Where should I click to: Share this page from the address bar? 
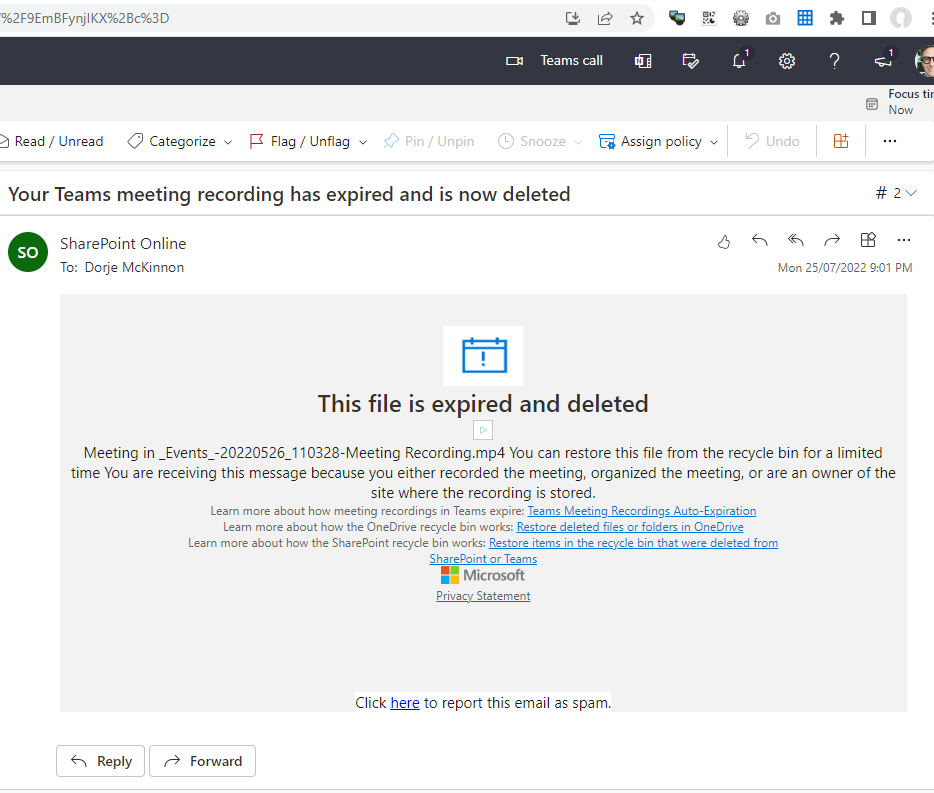[x=605, y=18]
